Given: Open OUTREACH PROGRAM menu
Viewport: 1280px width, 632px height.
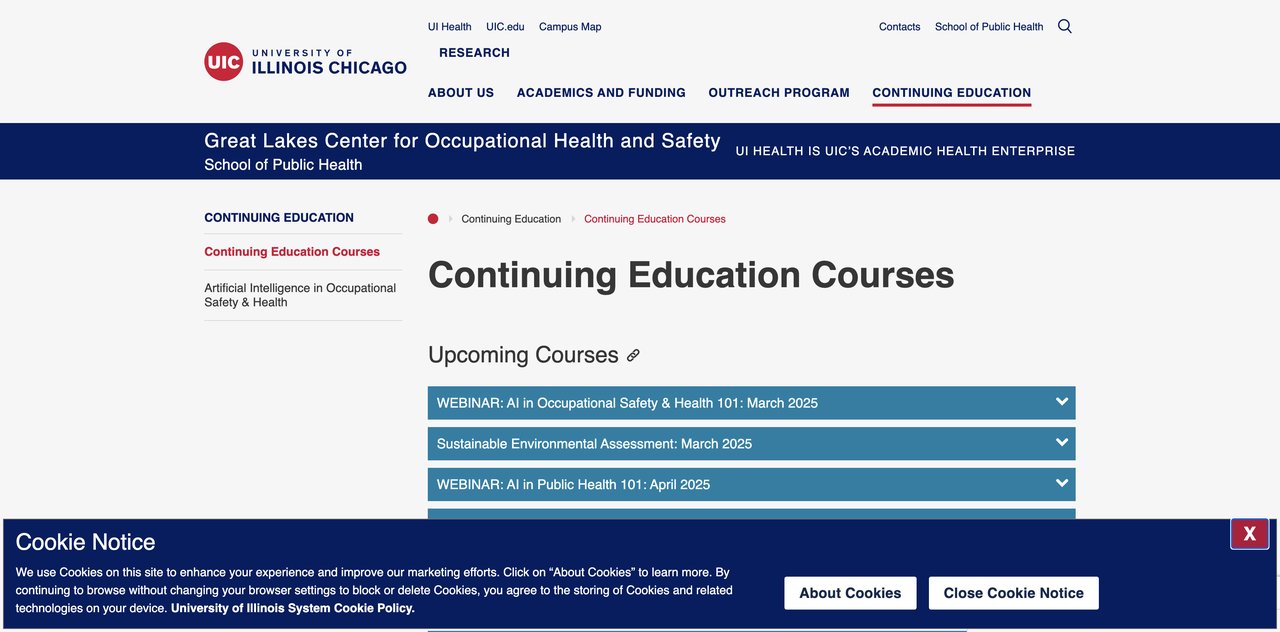Looking at the screenshot, I should click(x=779, y=92).
